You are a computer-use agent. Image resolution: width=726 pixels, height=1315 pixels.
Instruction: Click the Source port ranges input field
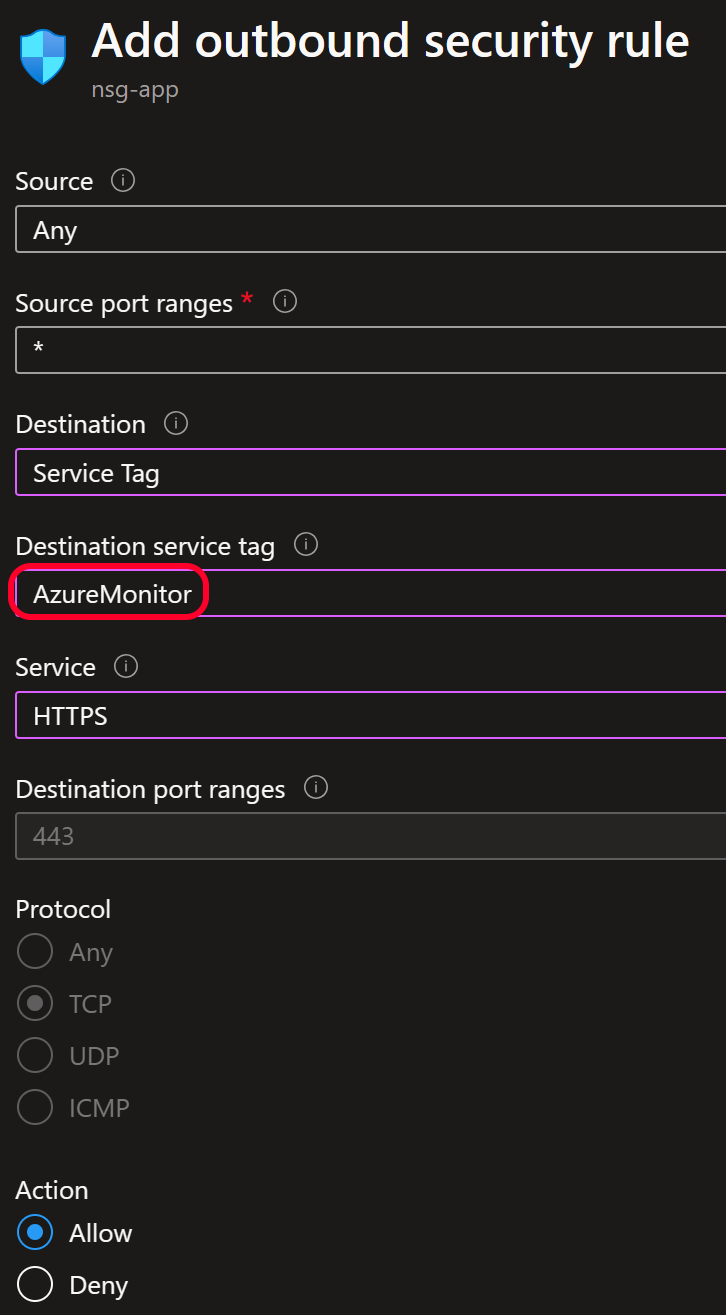(x=371, y=350)
